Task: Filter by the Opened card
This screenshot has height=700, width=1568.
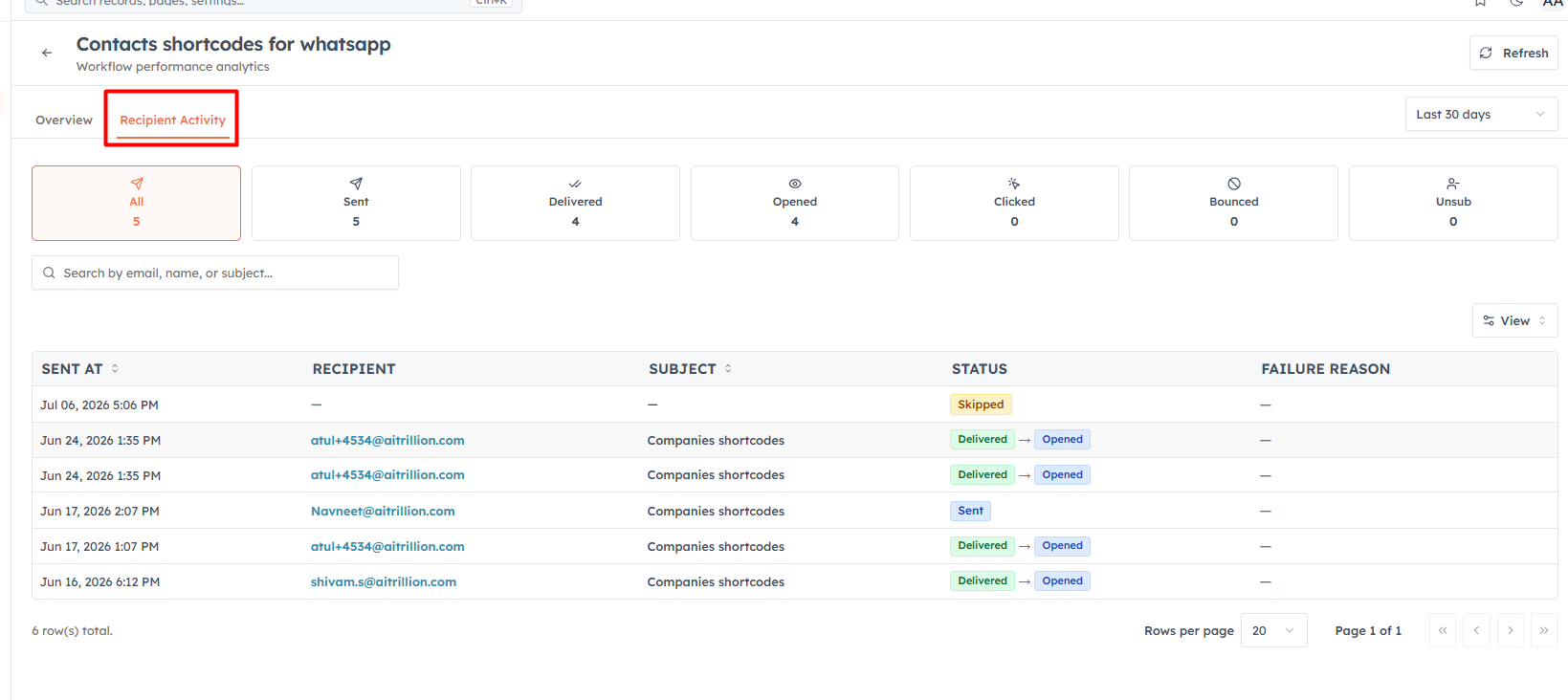Action: coord(795,203)
